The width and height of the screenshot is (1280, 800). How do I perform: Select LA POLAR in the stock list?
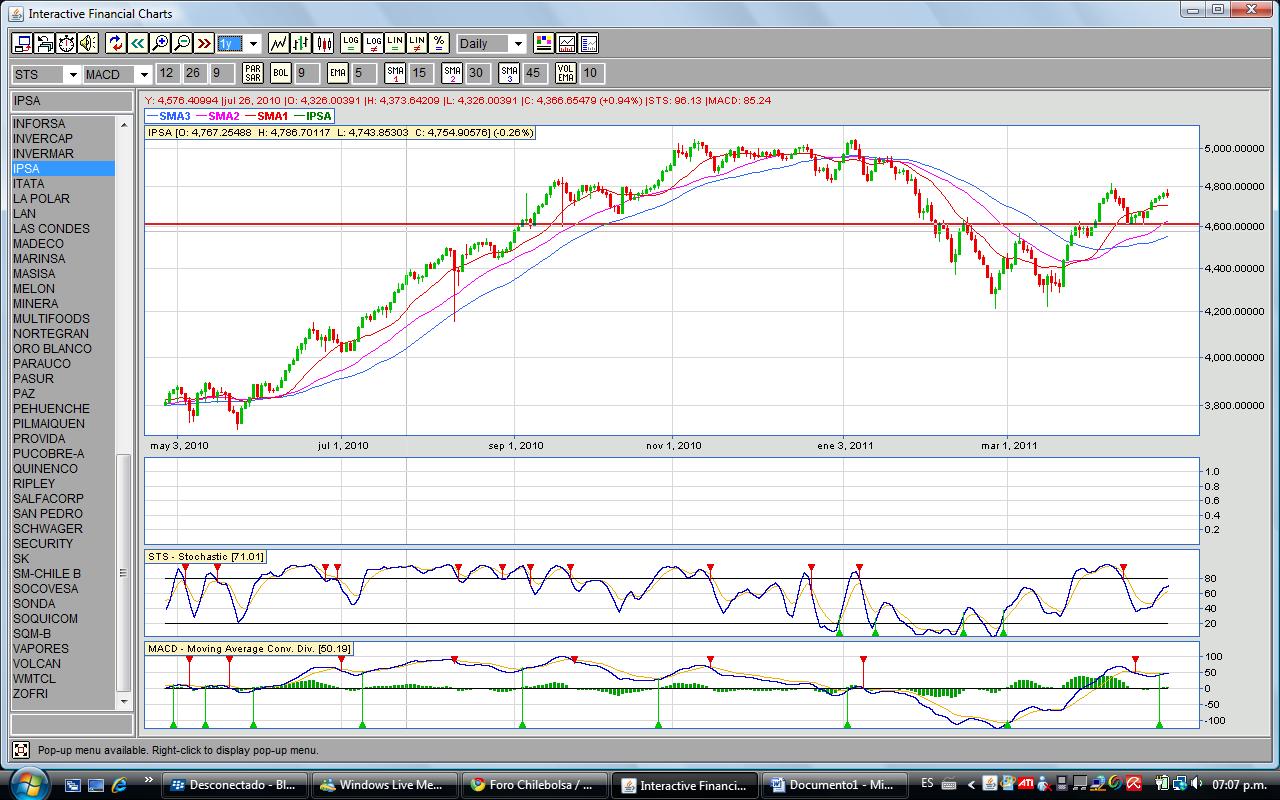(63, 199)
